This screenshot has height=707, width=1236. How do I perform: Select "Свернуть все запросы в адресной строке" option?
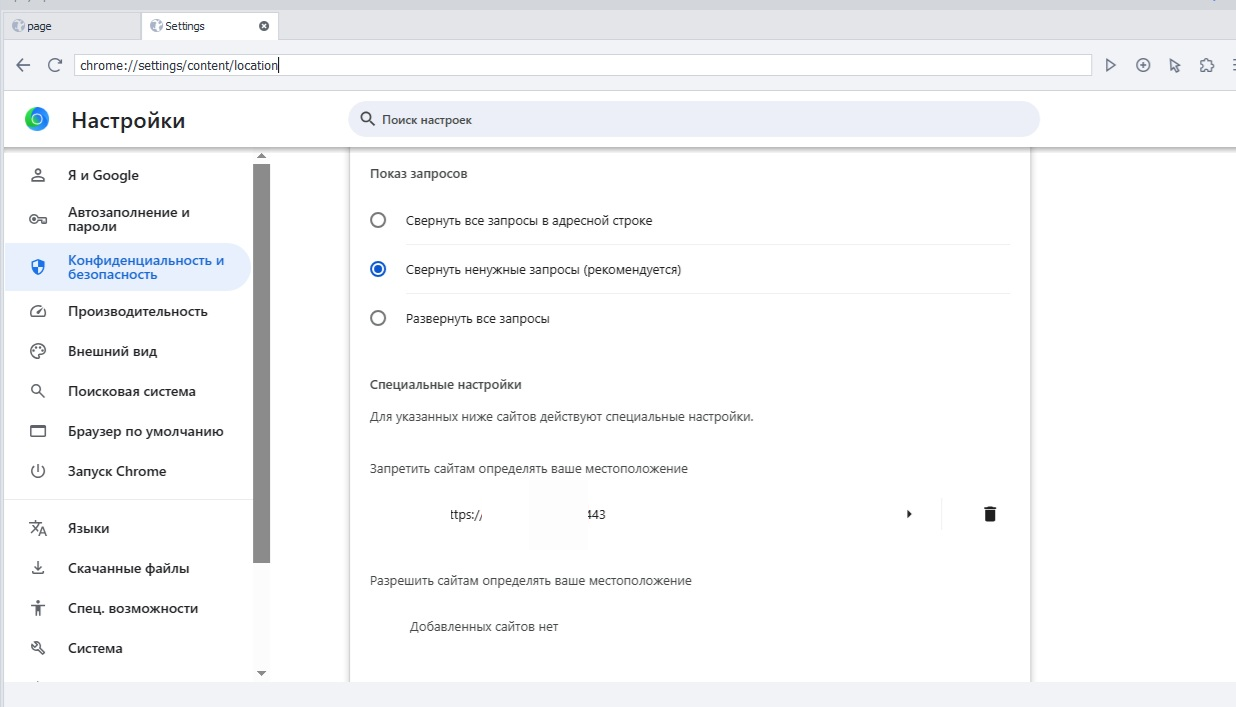378,220
